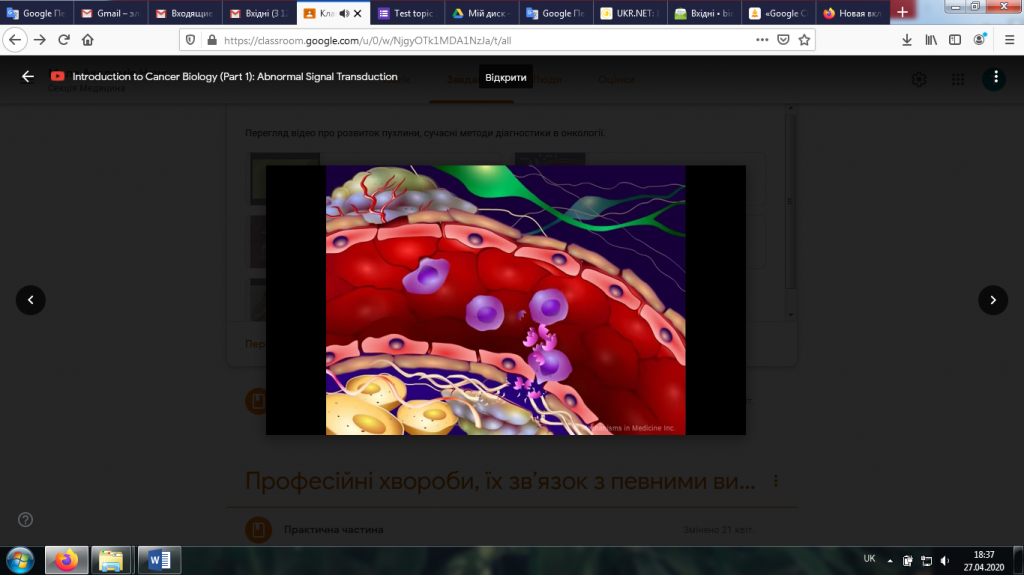1024x575 pixels.
Task: Show next attachment in preview
Action: click(x=993, y=300)
